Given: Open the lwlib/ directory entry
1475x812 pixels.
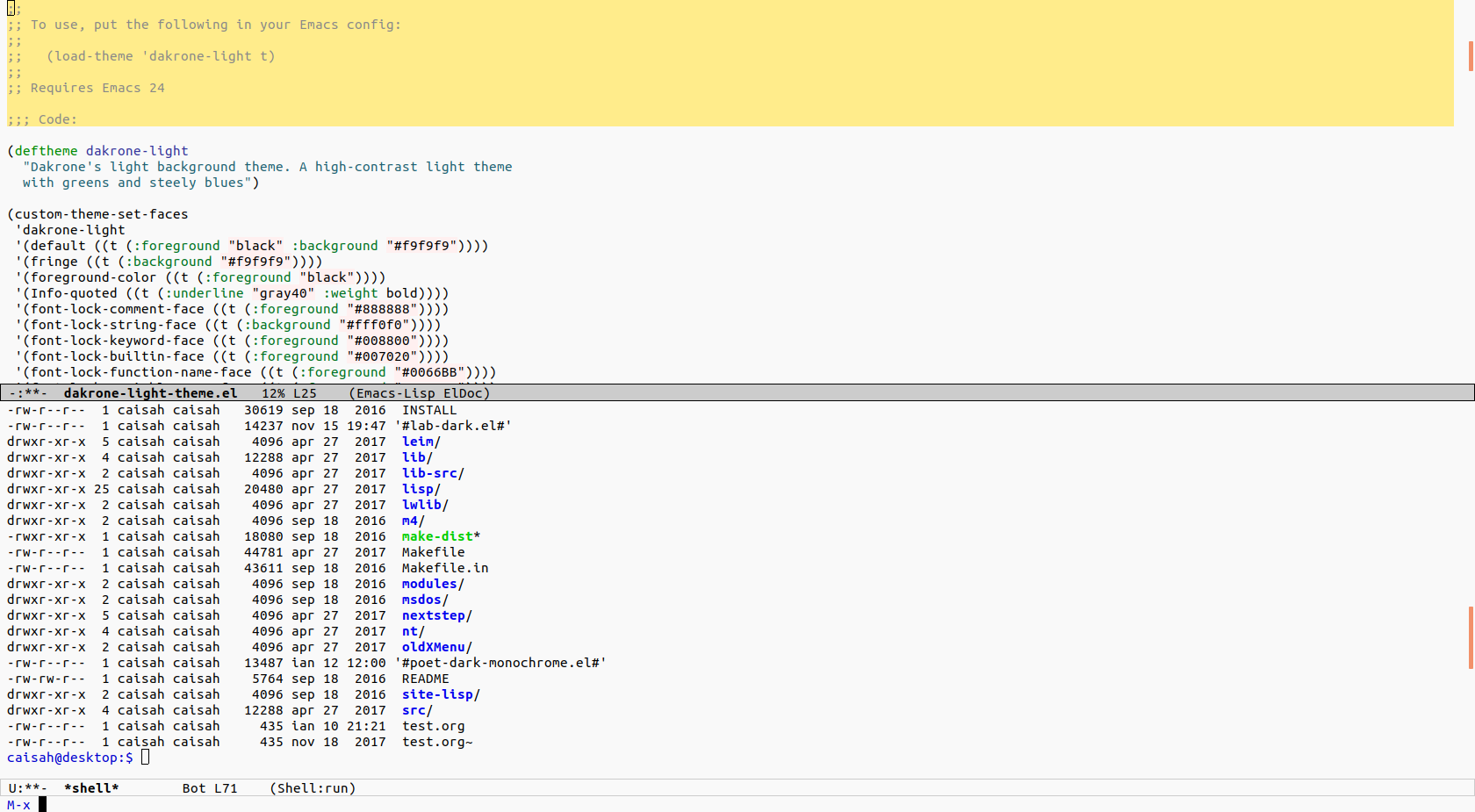Looking at the screenshot, I should pos(425,505).
